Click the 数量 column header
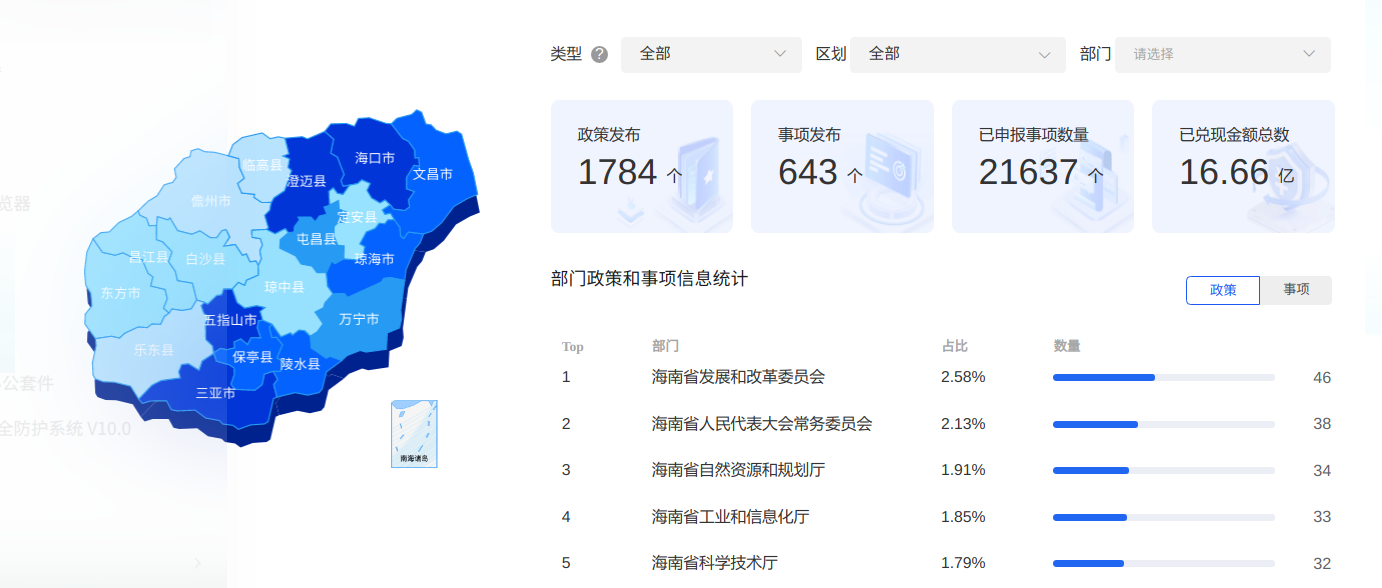 coord(1066,346)
